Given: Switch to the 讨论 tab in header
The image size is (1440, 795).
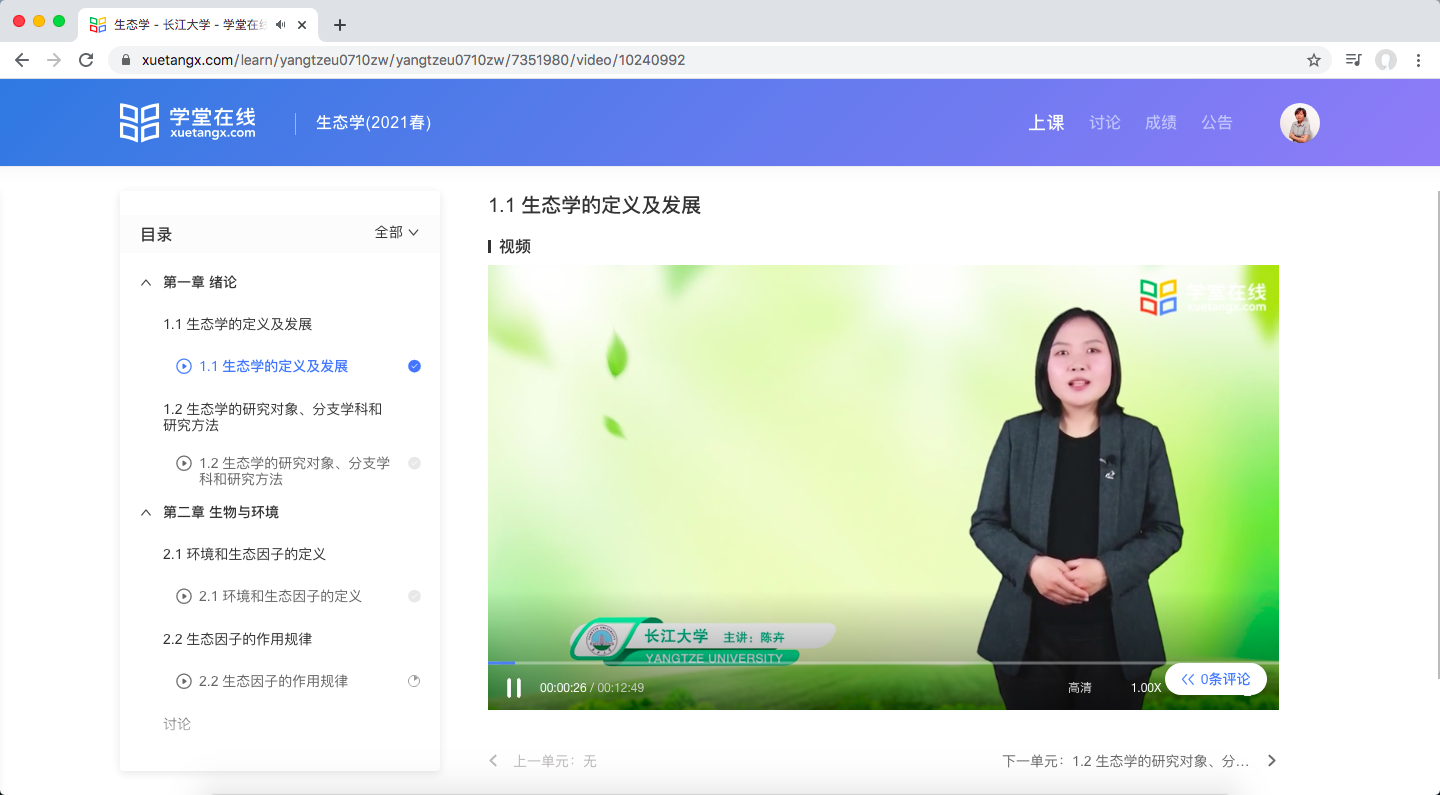Looking at the screenshot, I should [x=1105, y=123].
